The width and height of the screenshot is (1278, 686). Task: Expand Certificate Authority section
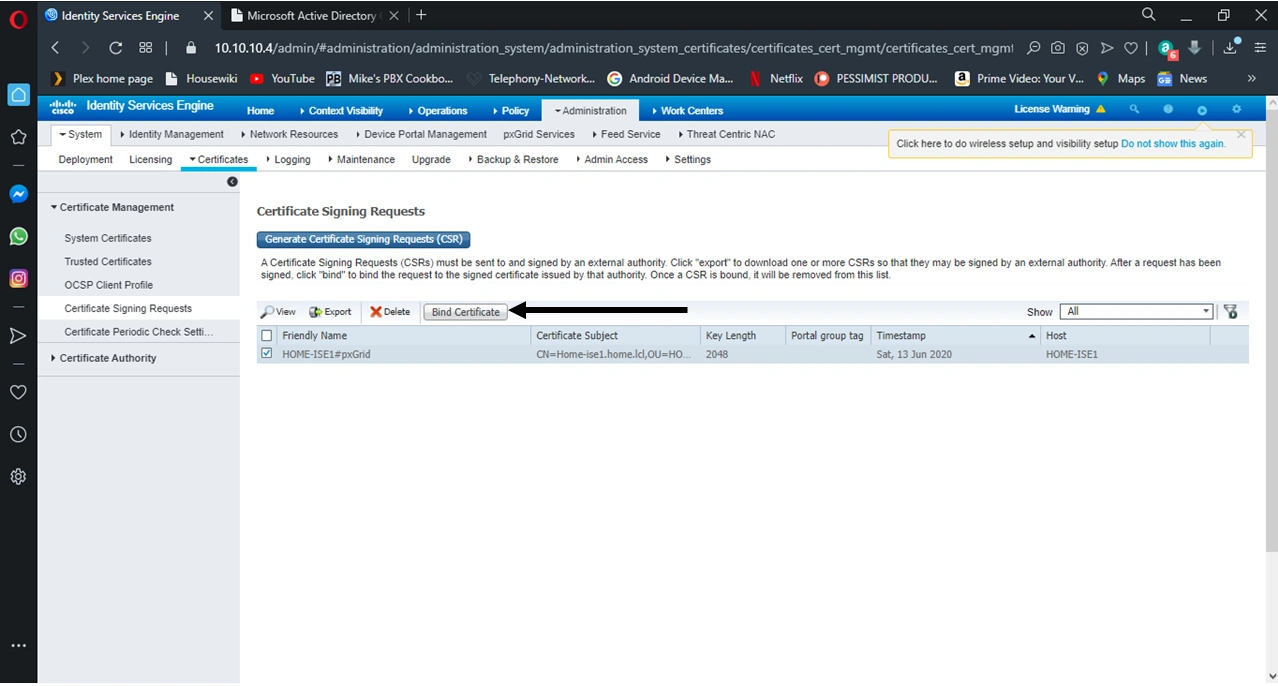[x=103, y=358]
